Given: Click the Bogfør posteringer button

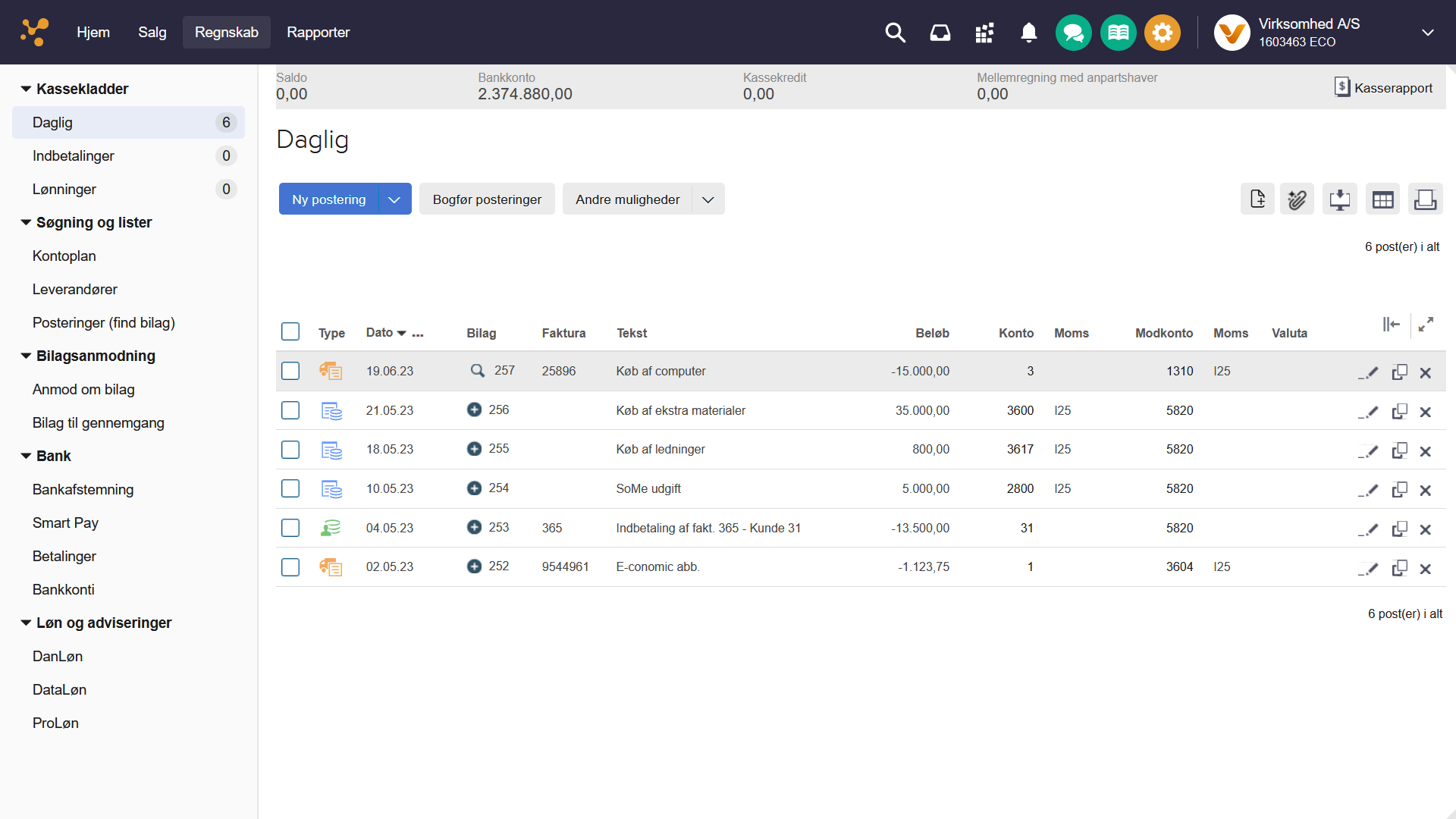Looking at the screenshot, I should pos(487,199).
